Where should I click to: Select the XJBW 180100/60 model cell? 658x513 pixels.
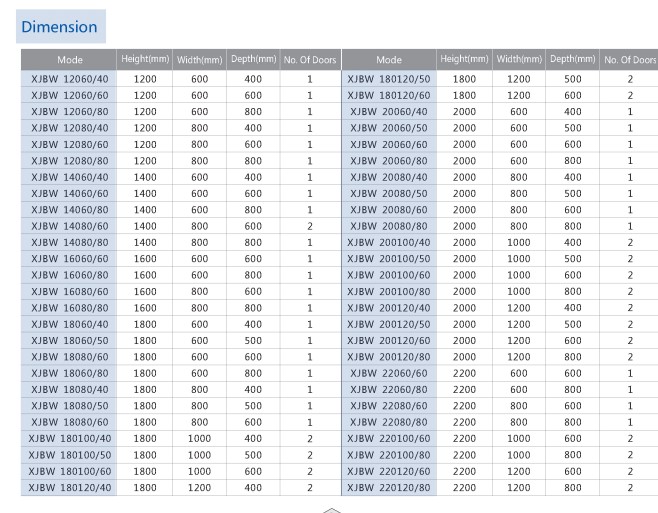69,471
